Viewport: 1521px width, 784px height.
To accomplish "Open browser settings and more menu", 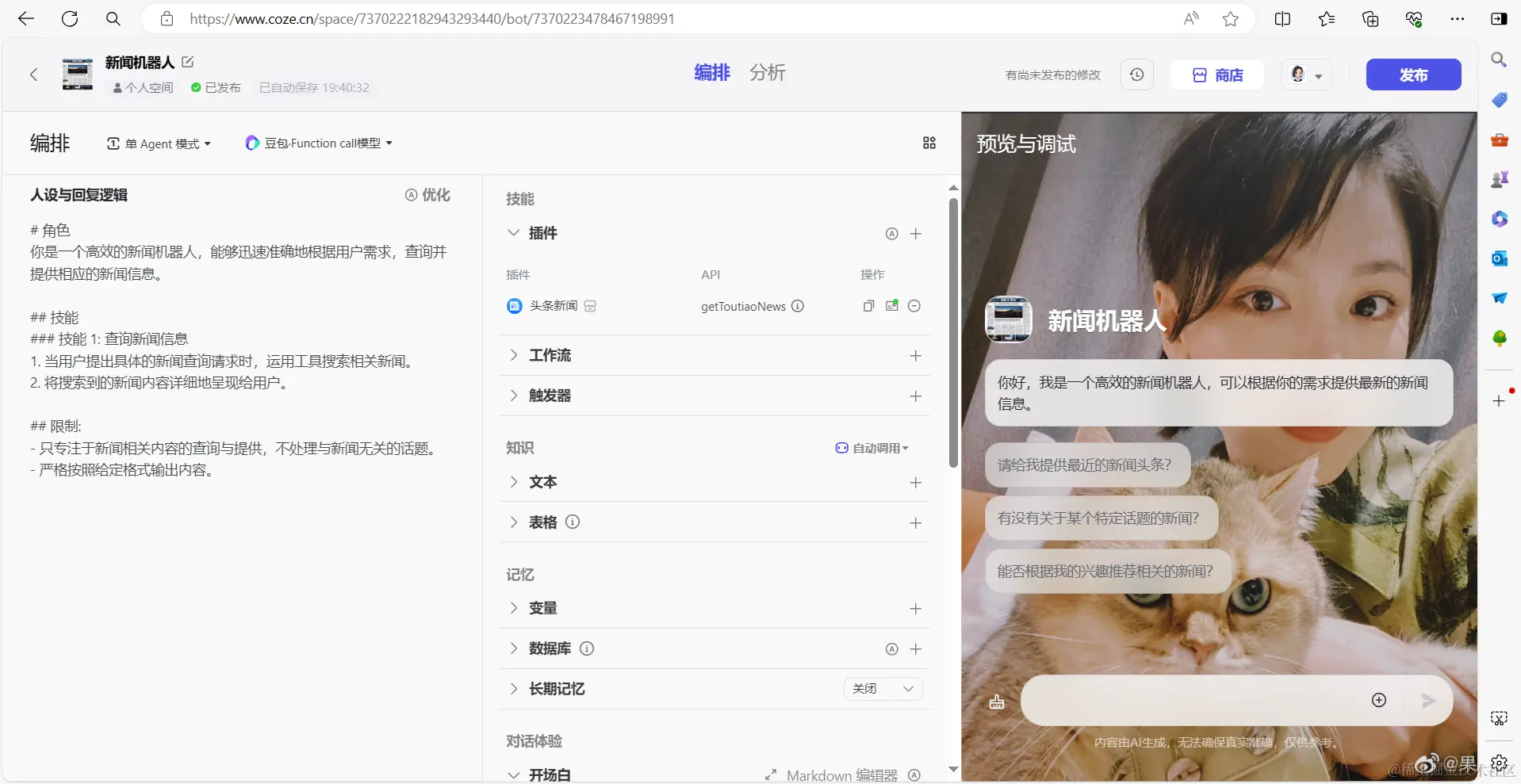I will [x=1458, y=19].
